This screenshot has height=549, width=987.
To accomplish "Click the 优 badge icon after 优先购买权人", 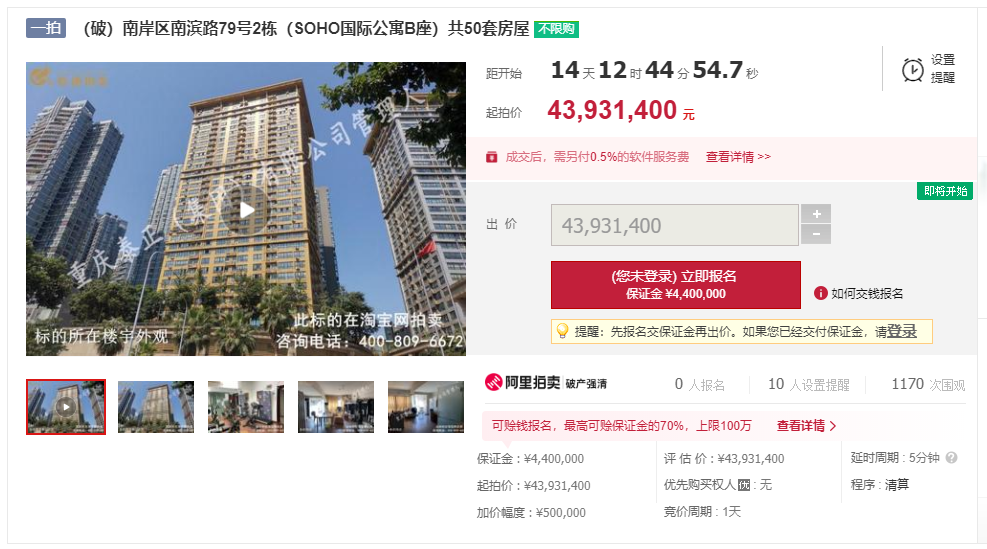I will [744, 485].
